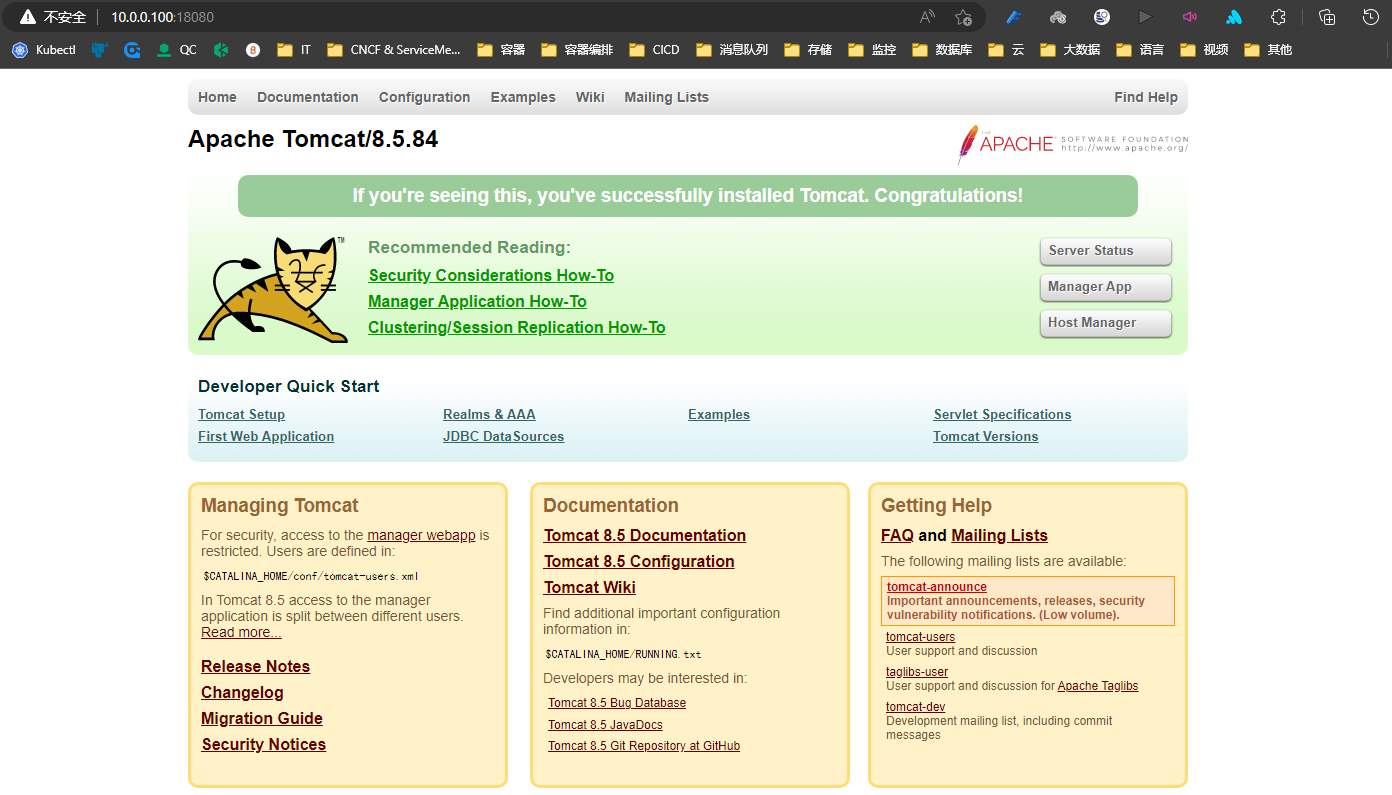Open the Apache Taglibs link
Screen dimensions: 1392x795
[x=1097, y=686]
